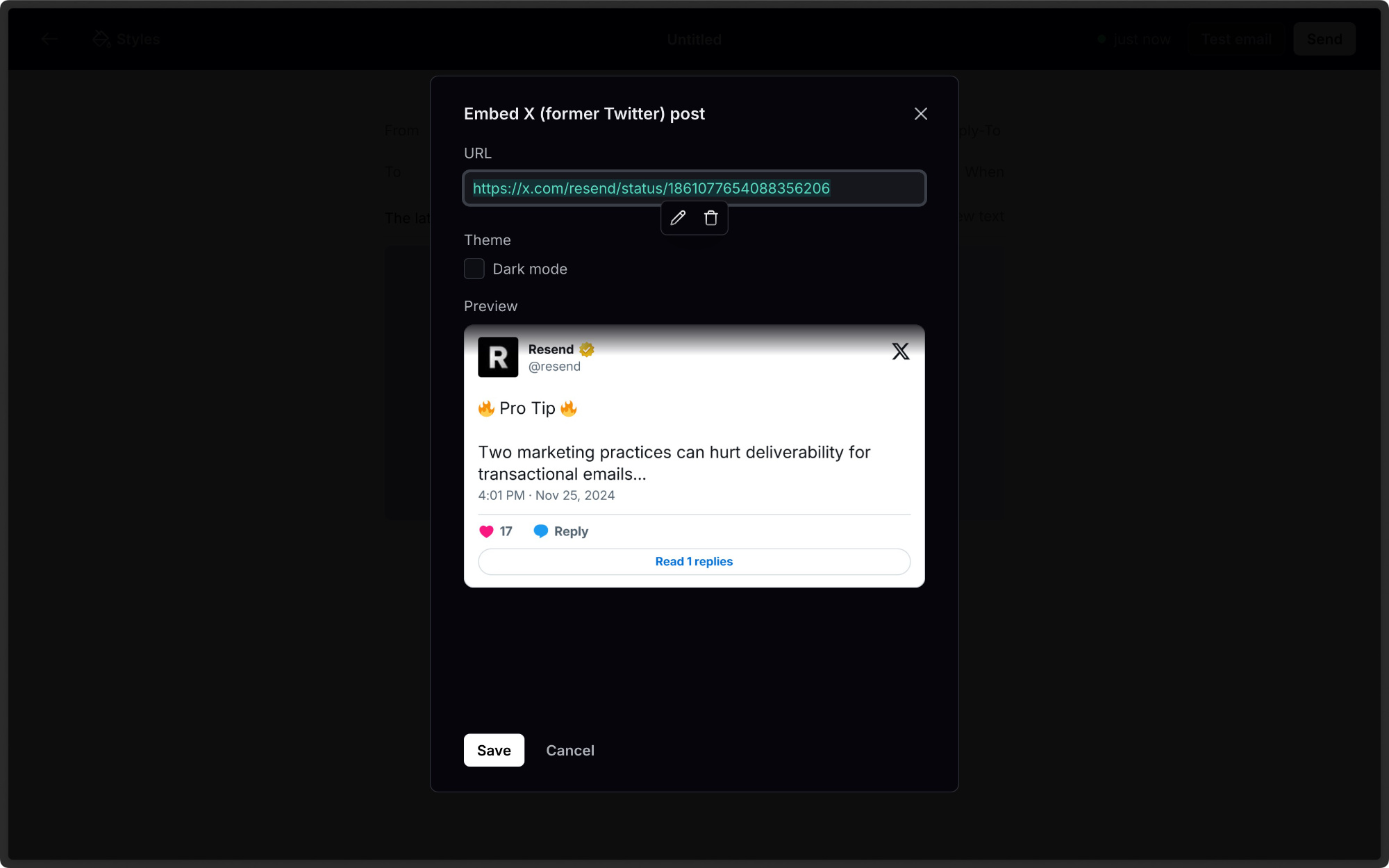The height and width of the screenshot is (868, 1389).
Task: Click the Send button in top bar
Action: [x=1324, y=40]
